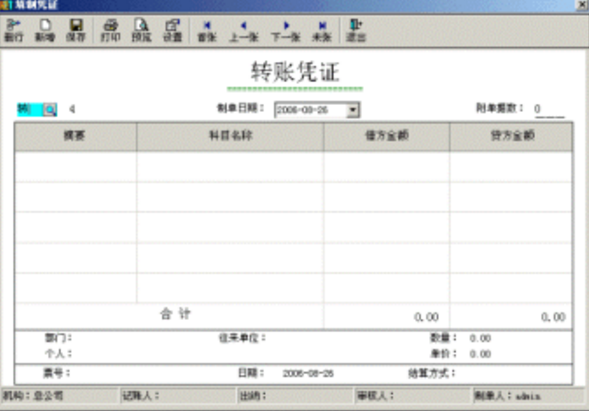Click the 附单据数 attachment count field
This screenshot has width=589, height=411.
[549, 109]
